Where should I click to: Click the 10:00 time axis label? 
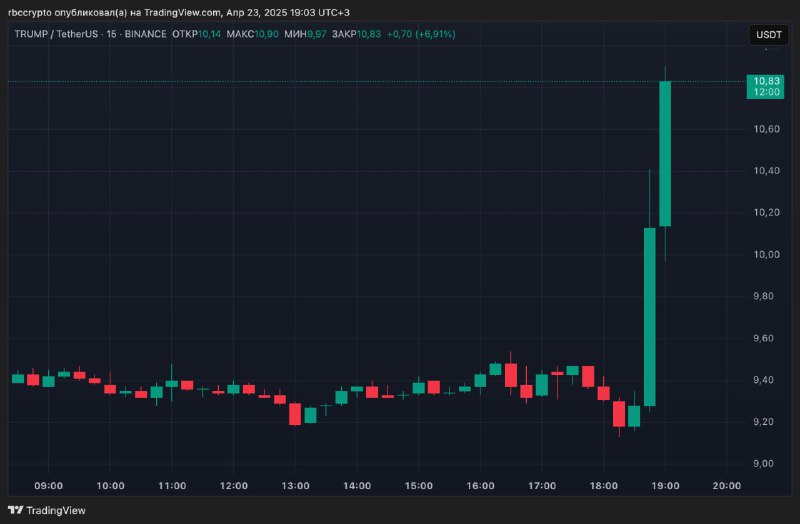click(x=110, y=486)
